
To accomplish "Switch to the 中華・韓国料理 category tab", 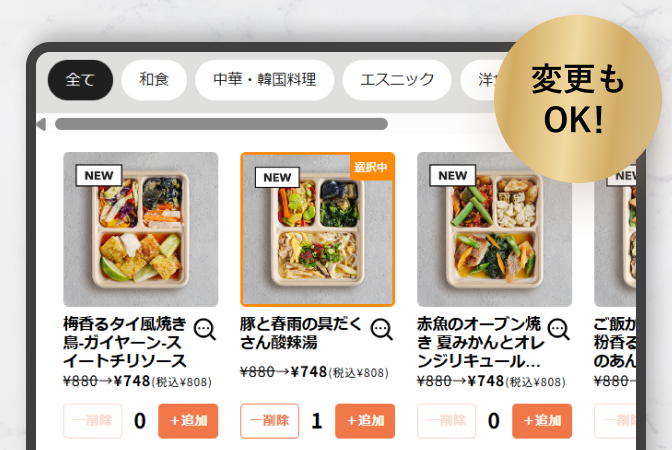I will pos(264,80).
